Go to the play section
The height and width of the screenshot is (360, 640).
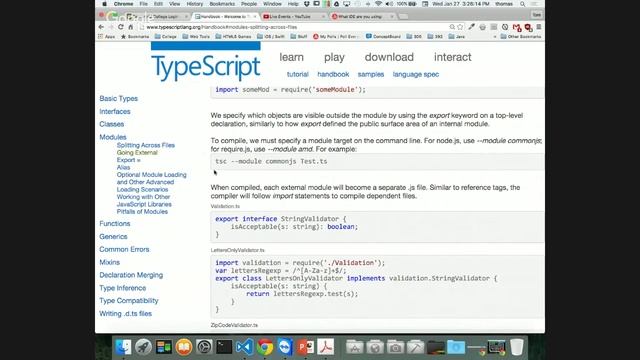(x=334, y=57)
